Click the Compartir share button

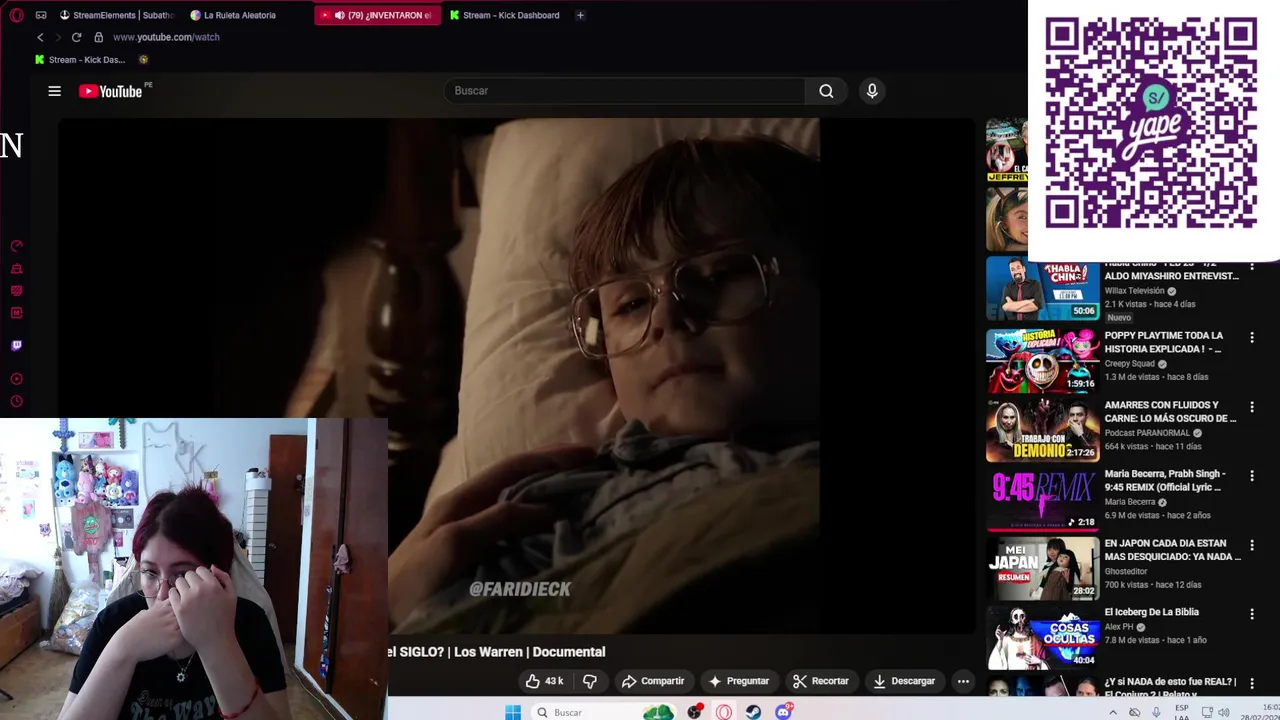[653, 681]
